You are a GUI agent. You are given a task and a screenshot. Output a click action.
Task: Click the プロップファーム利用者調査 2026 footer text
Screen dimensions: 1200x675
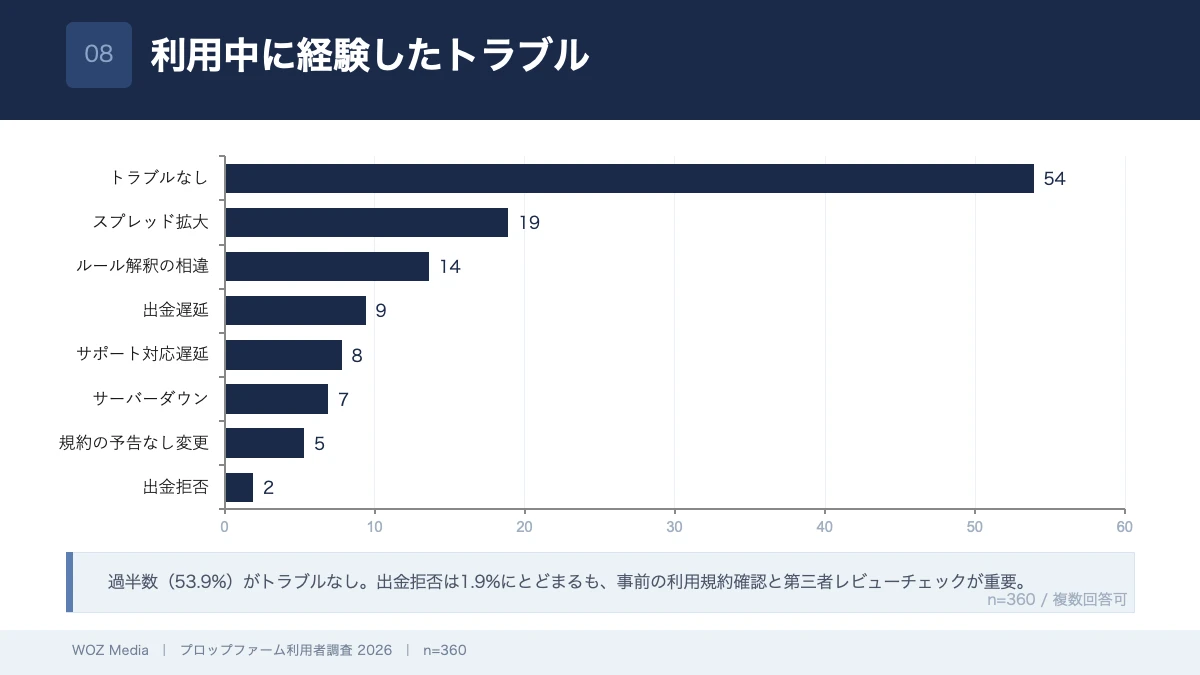(285, 650)
